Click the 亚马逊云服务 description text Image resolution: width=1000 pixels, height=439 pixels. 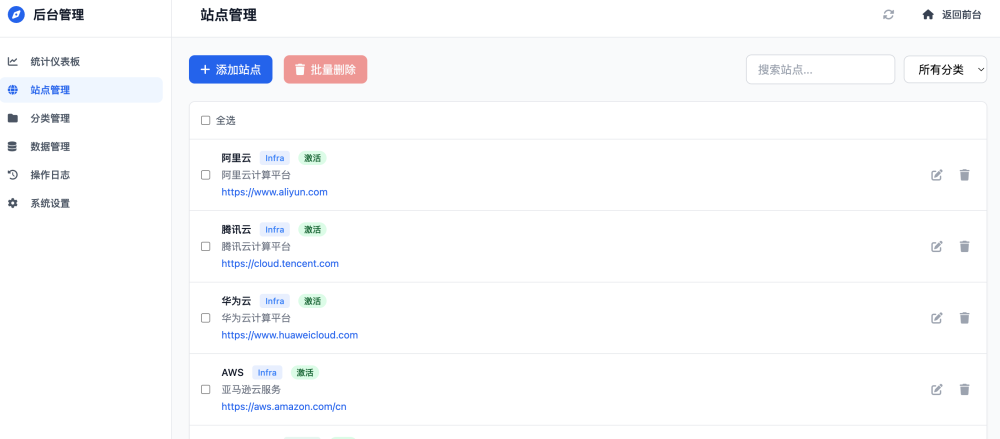[251, 389]
